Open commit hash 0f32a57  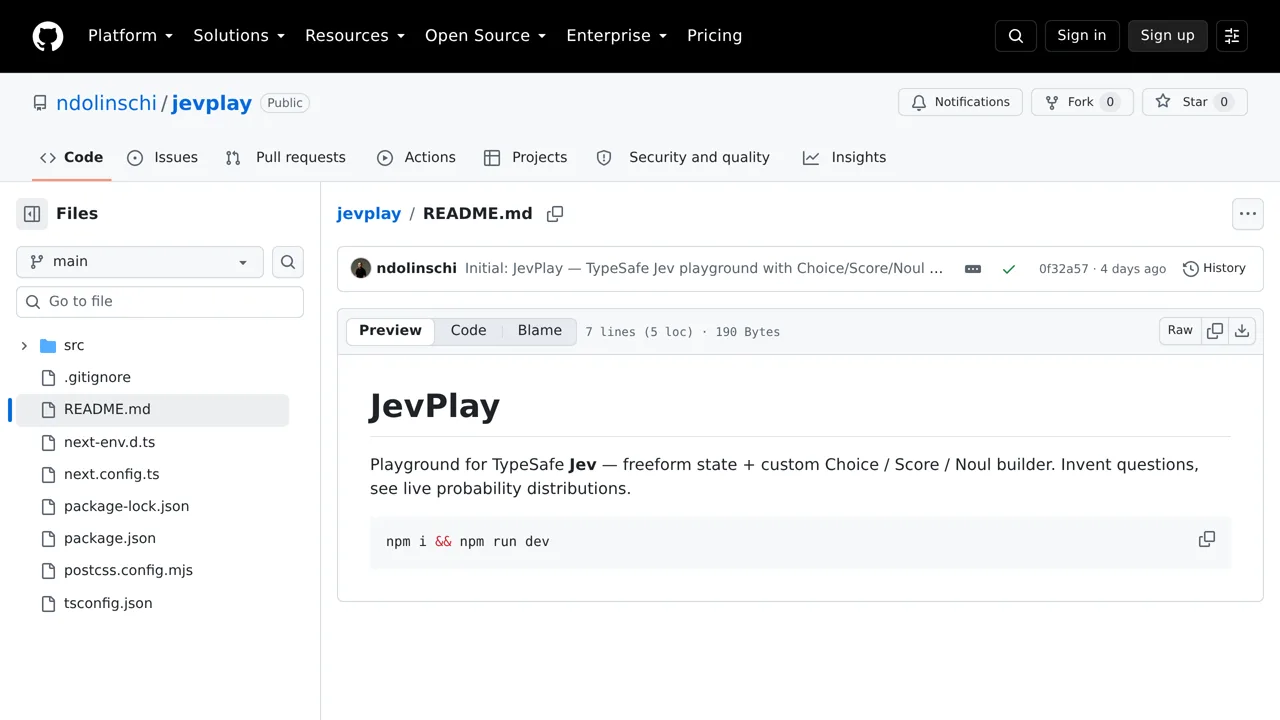[1064, 269]
